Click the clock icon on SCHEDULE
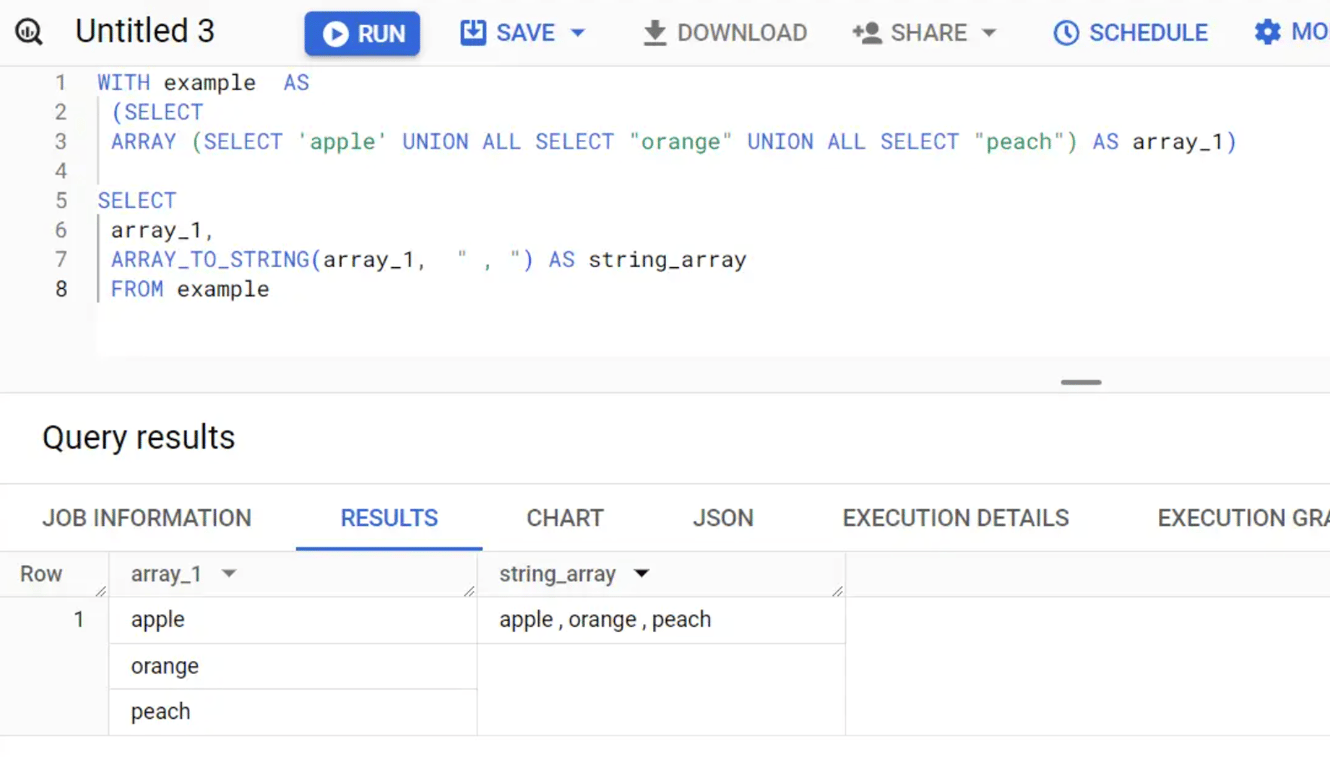 pyautogui.click(x=1066, y=33)
